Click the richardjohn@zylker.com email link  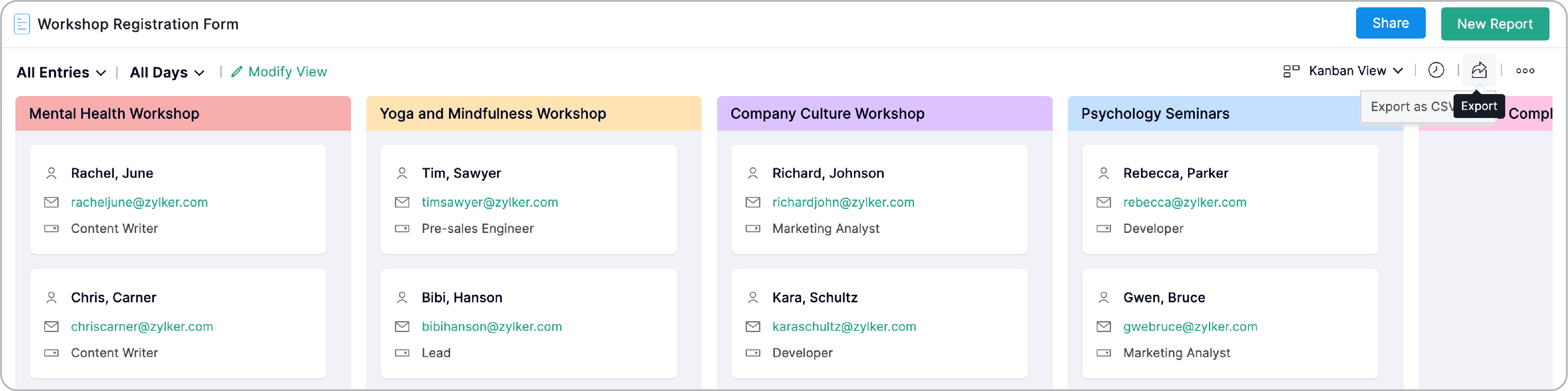843,202
